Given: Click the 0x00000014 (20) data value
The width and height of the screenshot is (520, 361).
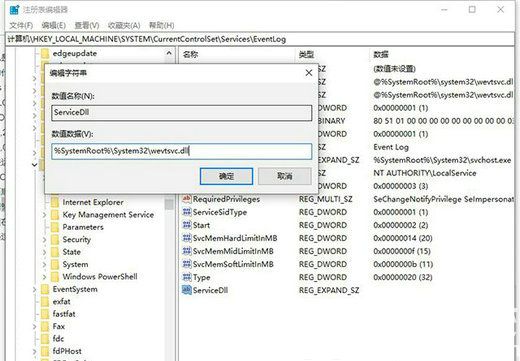Looking at the screenshot, I should (x=403, y=238).
